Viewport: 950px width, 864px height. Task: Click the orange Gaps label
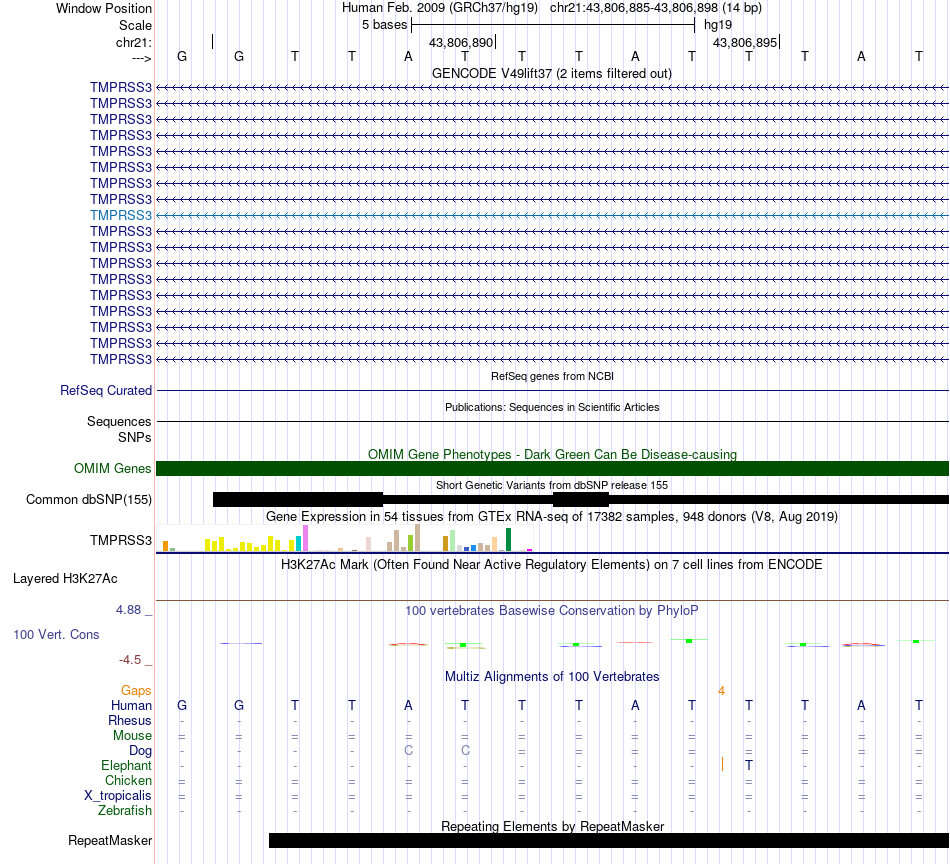[x=136, y=691]
